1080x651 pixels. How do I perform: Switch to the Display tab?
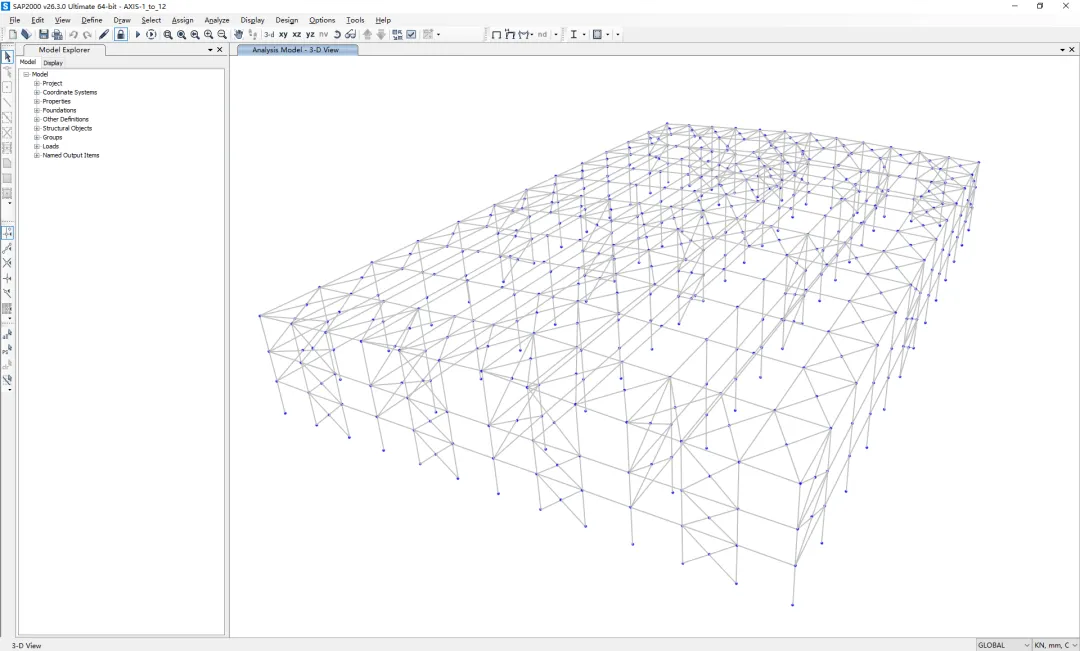coord(52,62)
